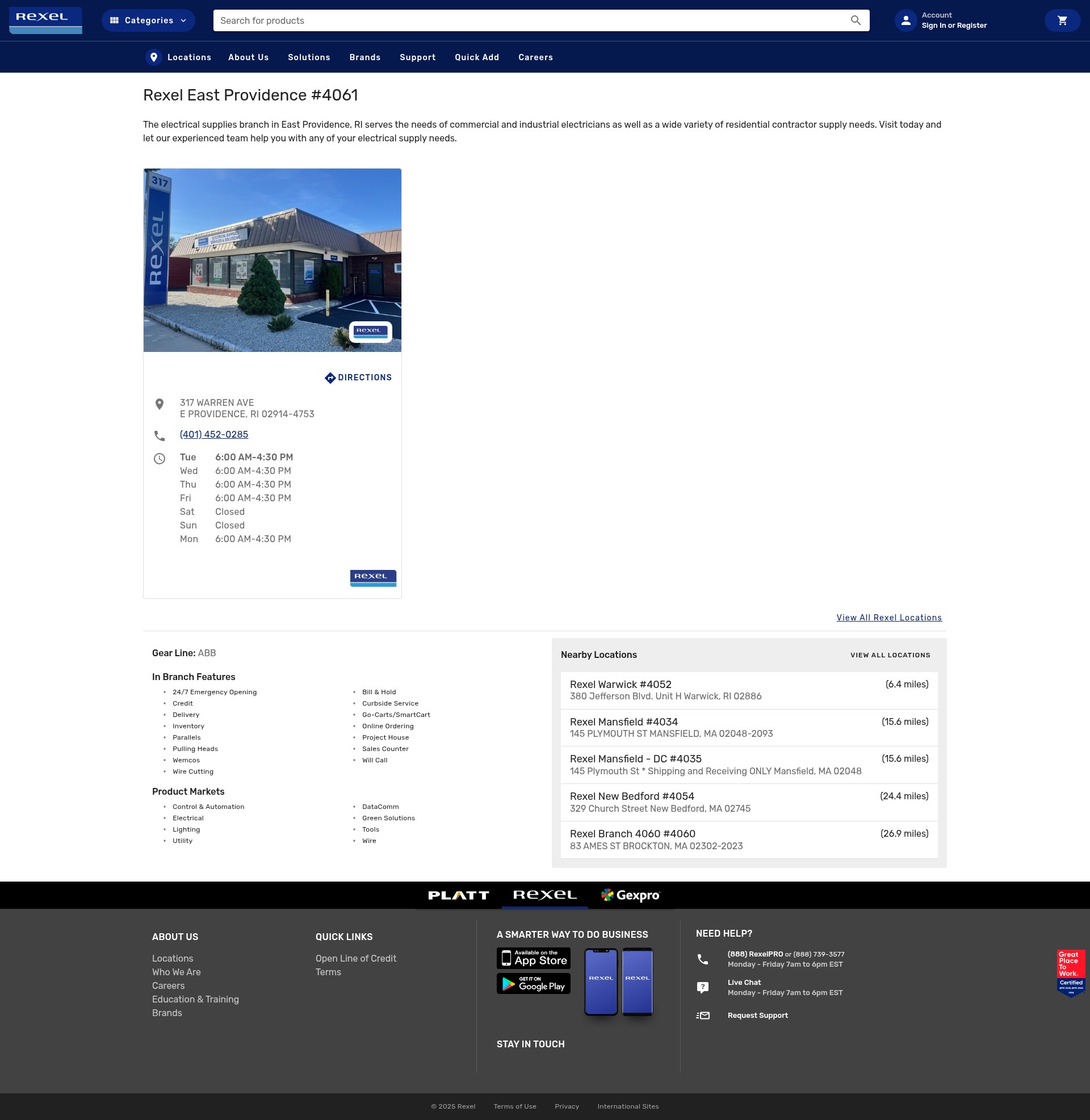Click the Live Chat bubble icon
Screen dimensions: 1090x1120
click(702, 987)
